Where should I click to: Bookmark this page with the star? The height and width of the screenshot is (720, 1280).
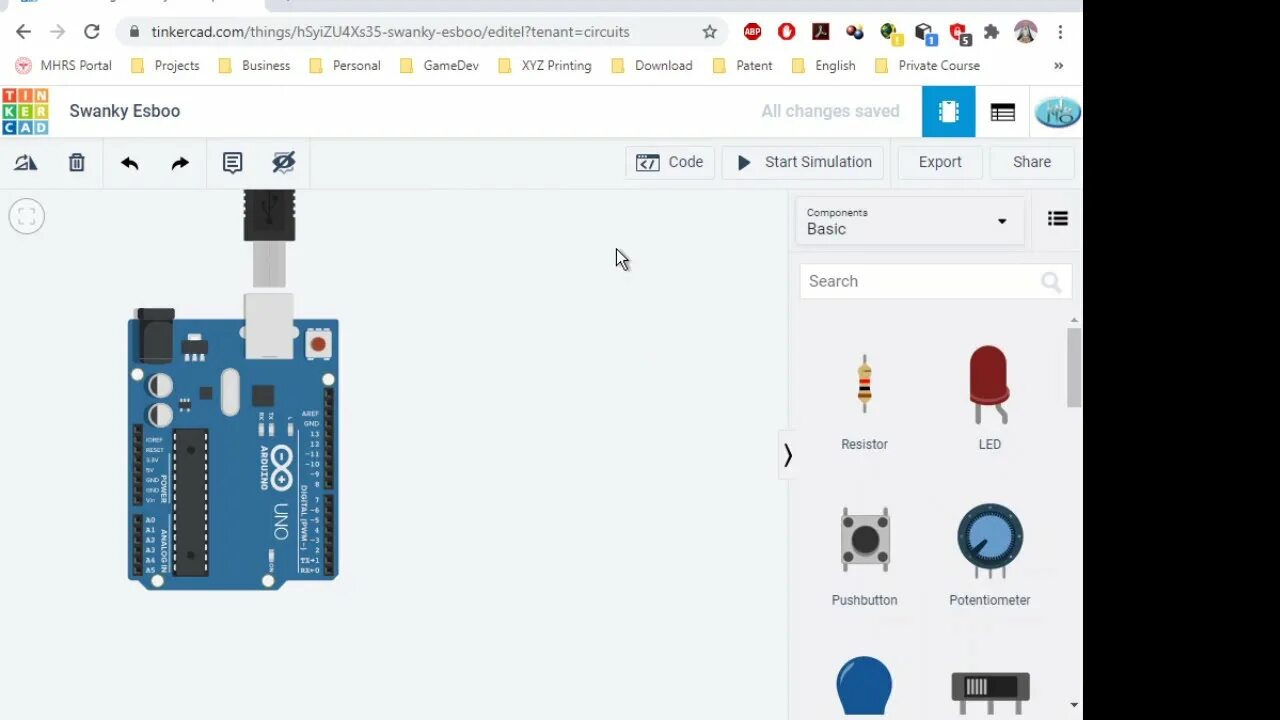pyautogui.click(x=710, y=32)
